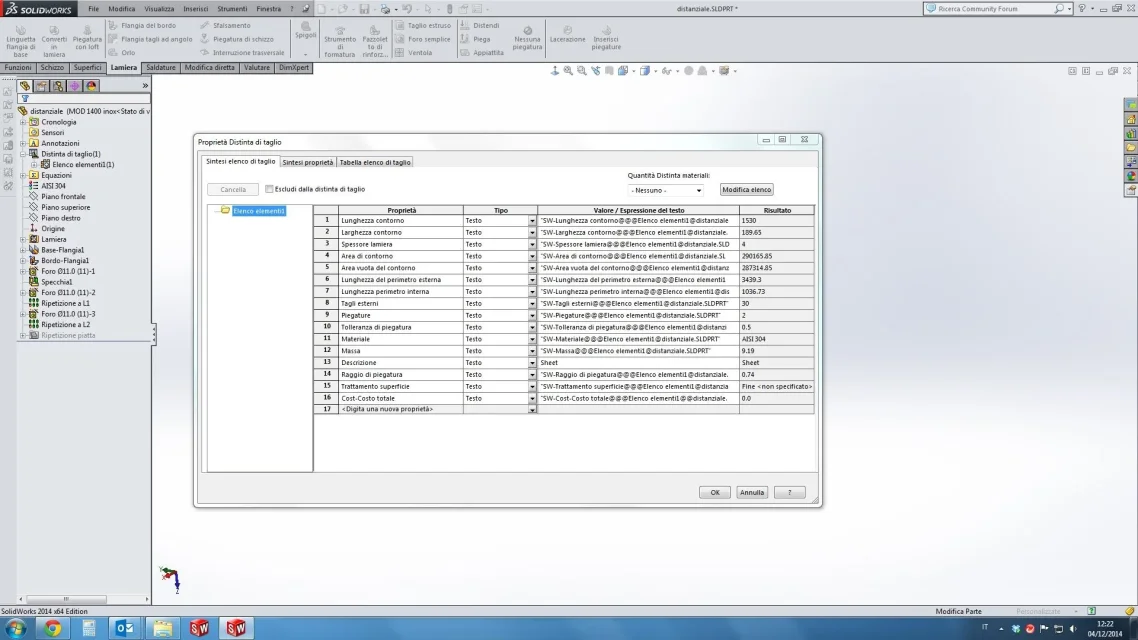Open Tipo dropdown for Materiale row
This screenshot has width=1138, height=640.
pyautogui.click(x=532, y=339)
